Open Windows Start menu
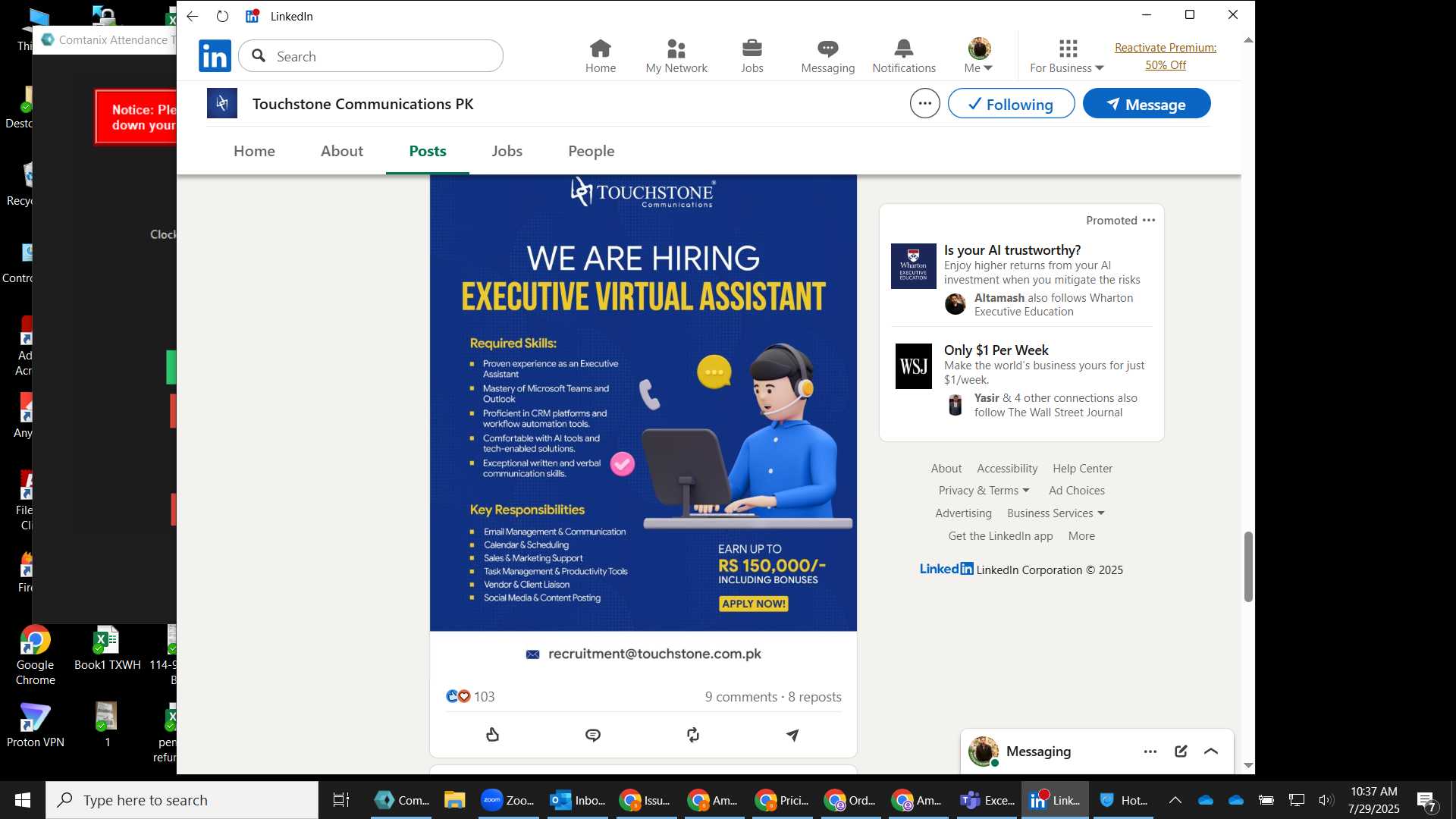 click(x=22, y=800)
